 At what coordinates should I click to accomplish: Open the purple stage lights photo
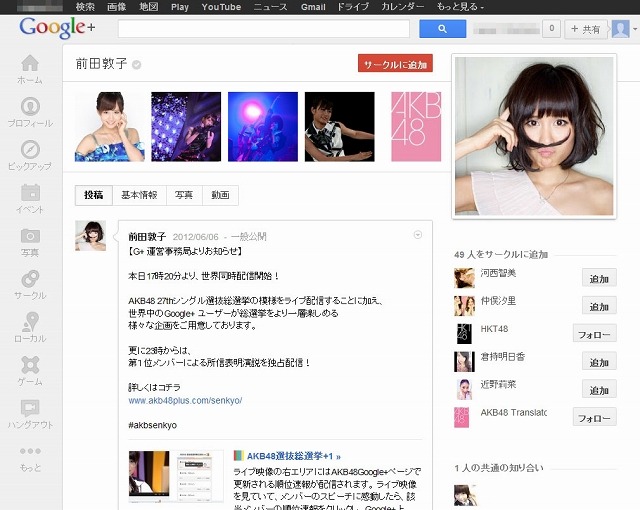186,126
